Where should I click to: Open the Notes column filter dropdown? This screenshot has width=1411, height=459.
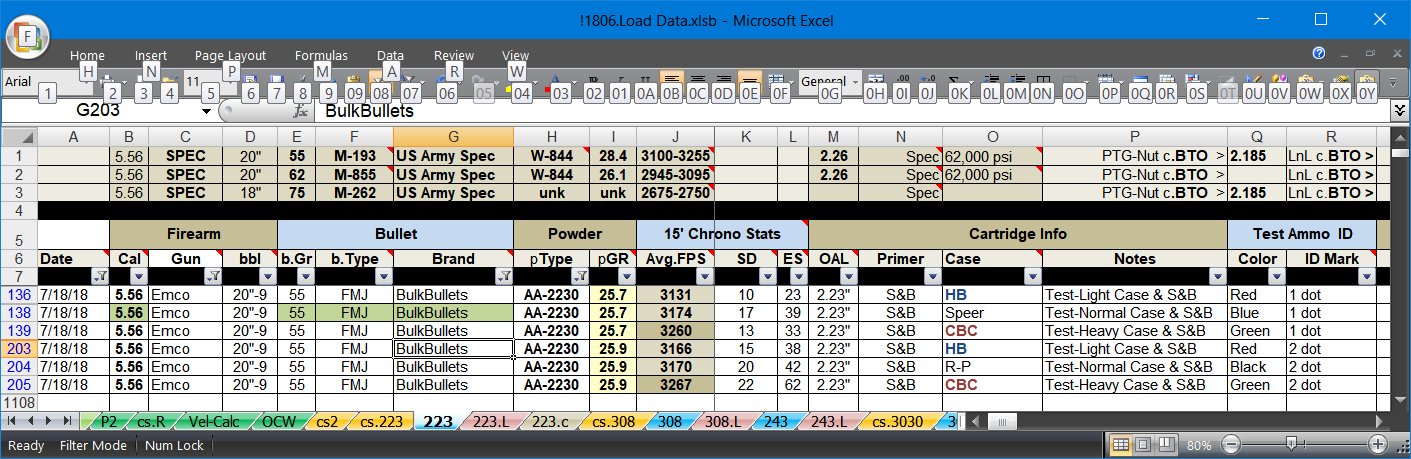tap(1217, 276)
